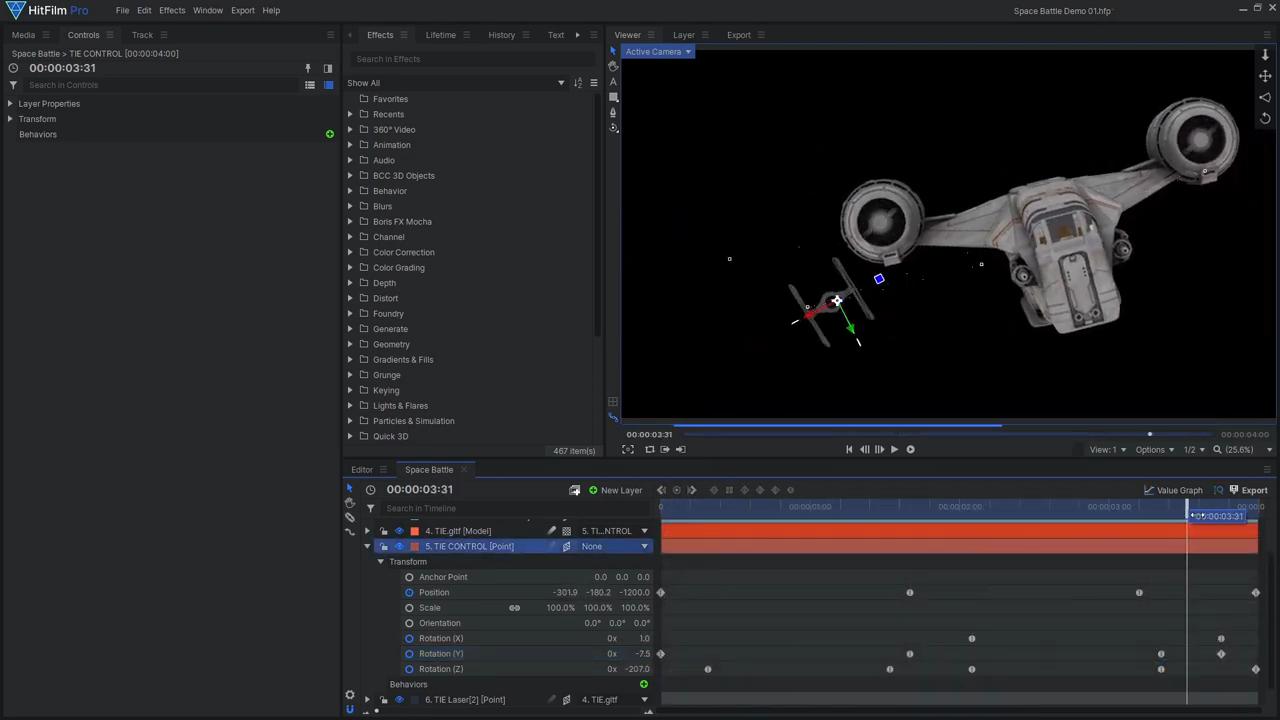The height and width of the screenshot is (720, 1280).
Task: Open the Value Graph
Action: pos(1173,490)
